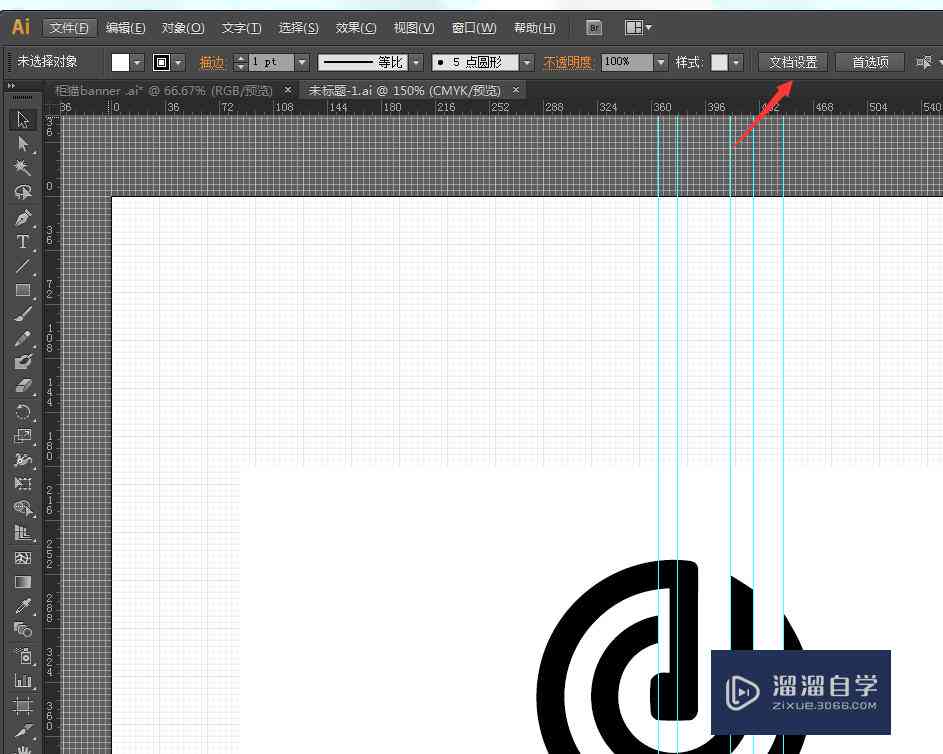Click the 首选项 button
This screenshot has height=754, width=943.
[870, 62]
